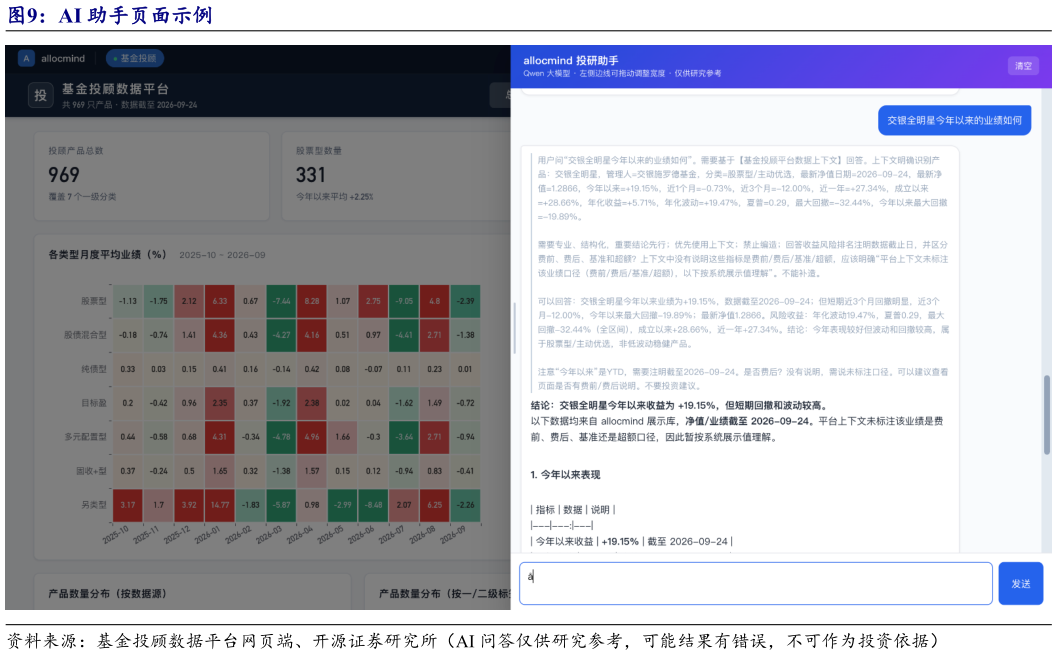Click the heatmap cell valued -8.48

[x=373, y=505]
